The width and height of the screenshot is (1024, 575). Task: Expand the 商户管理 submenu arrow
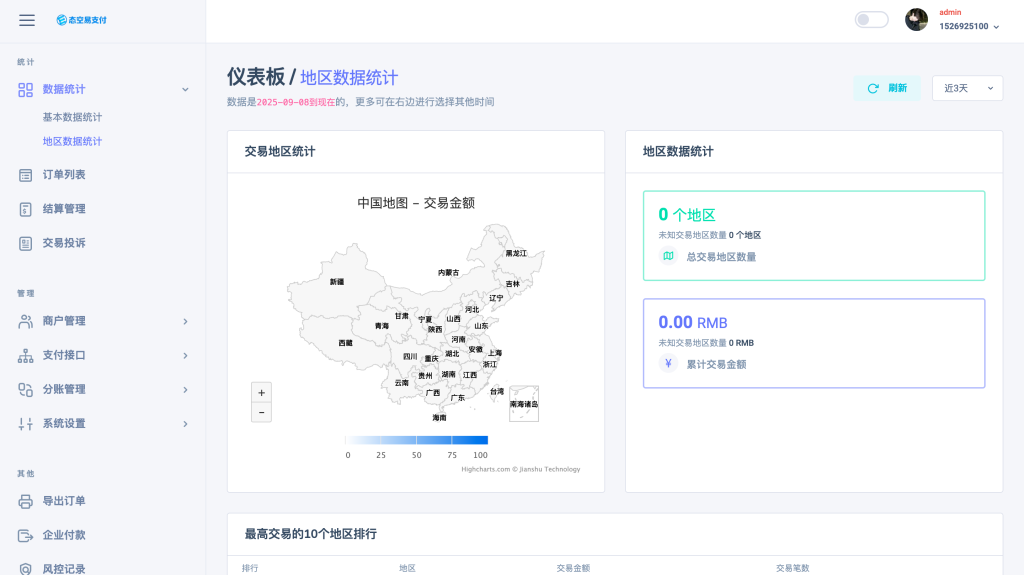pos(185,321)
